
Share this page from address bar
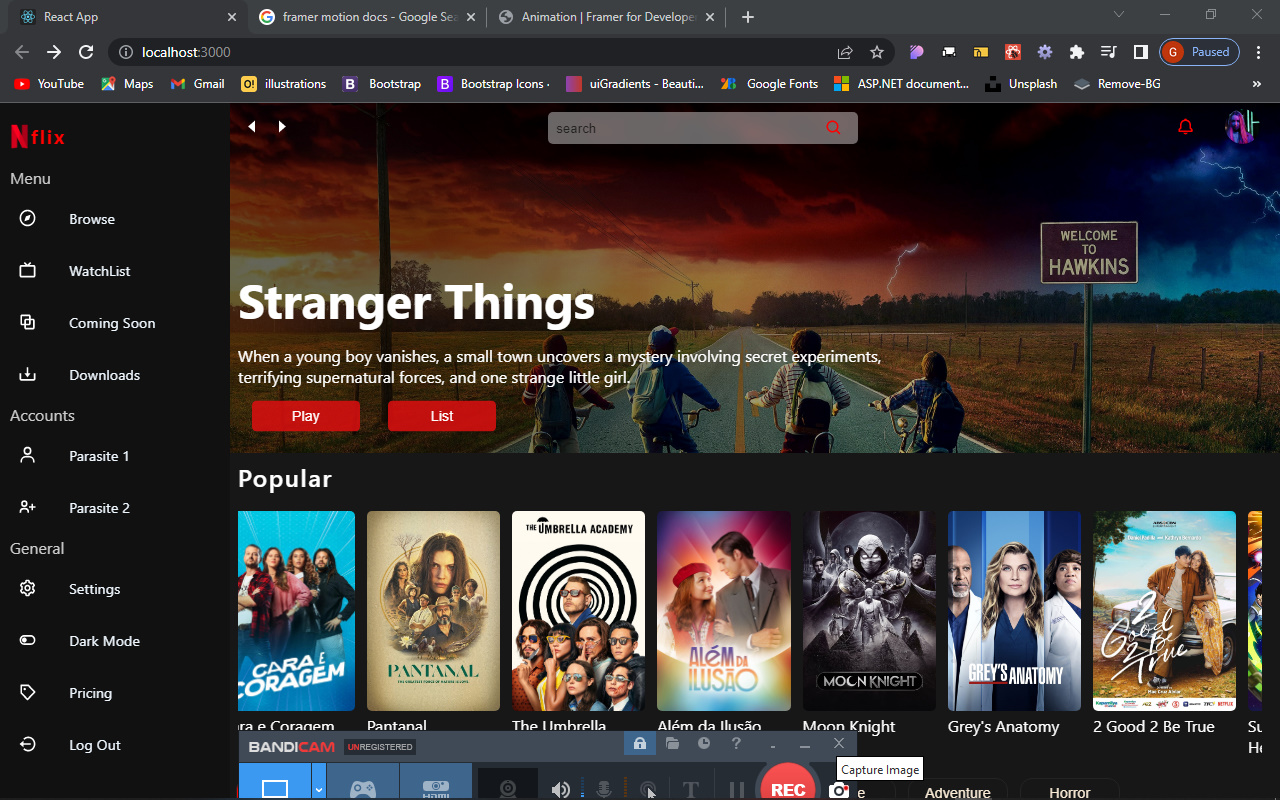tap(845, 52)
